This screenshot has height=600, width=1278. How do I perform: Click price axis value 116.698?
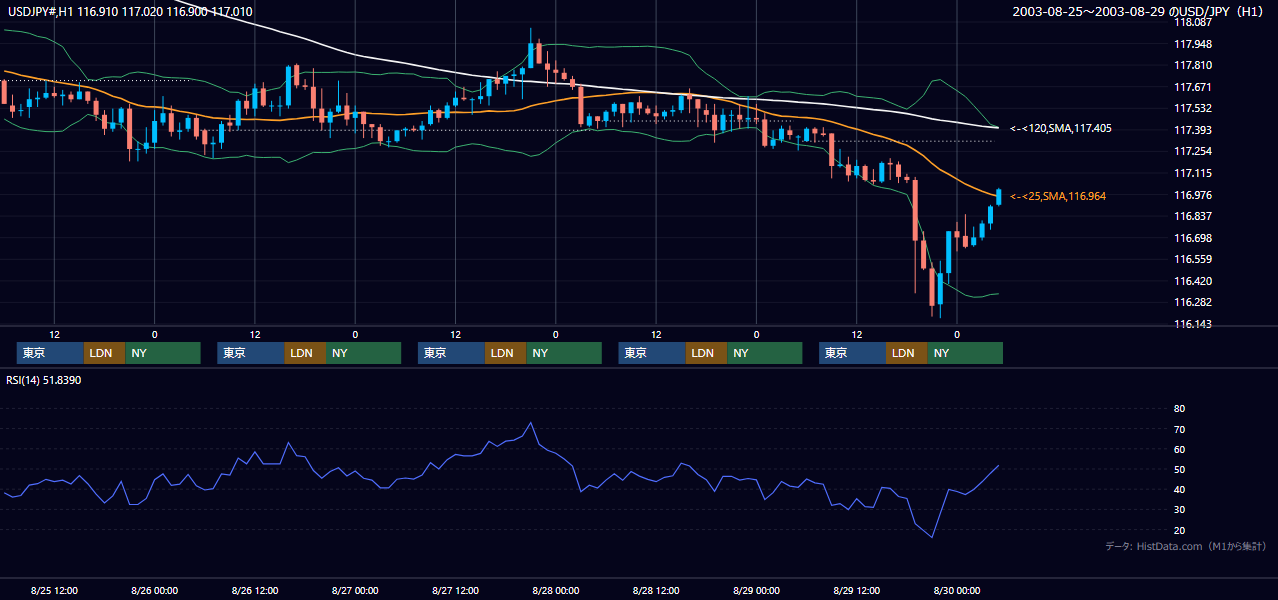coord(1193,238)
